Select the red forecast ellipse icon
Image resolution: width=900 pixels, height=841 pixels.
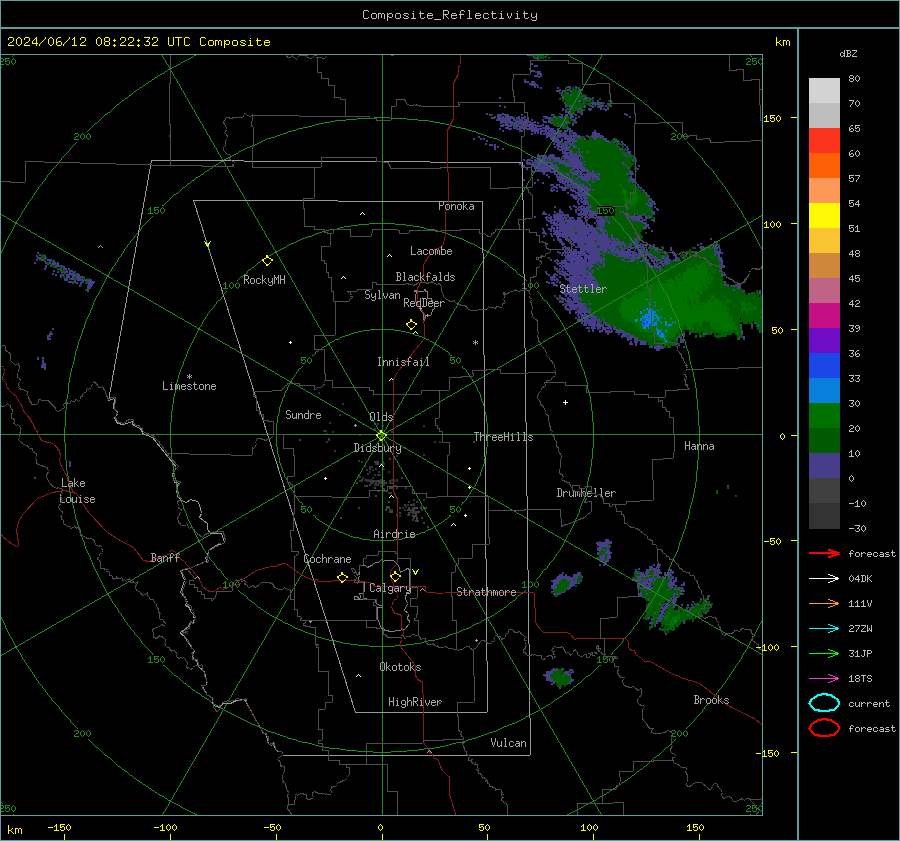824,728
